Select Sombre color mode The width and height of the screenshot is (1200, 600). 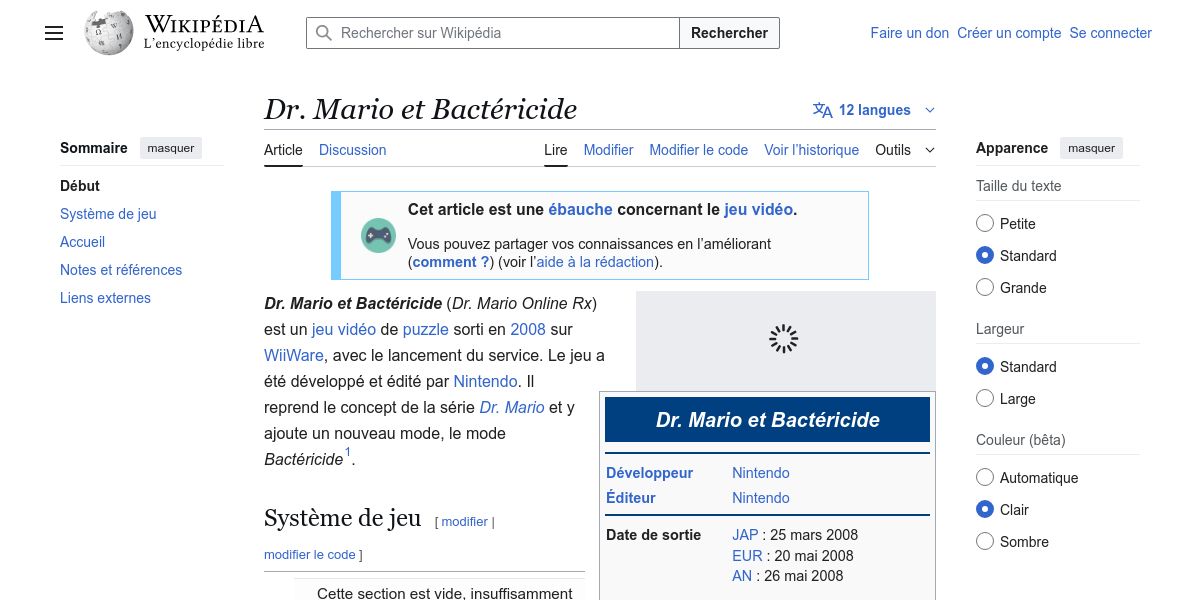coord(985,542)
